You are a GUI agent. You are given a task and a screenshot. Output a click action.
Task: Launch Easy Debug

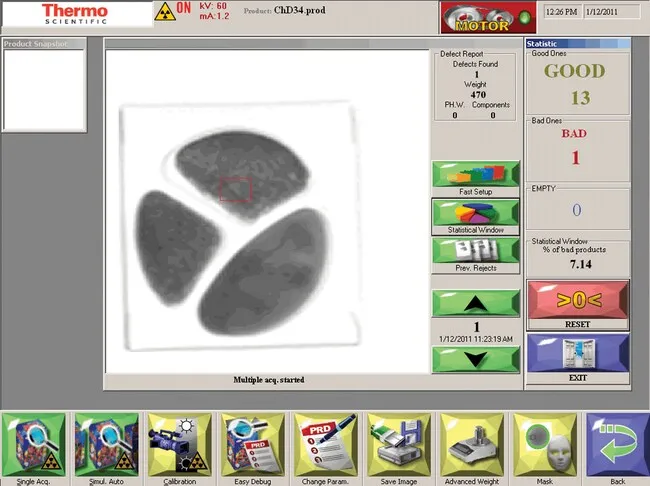point(252,442)
